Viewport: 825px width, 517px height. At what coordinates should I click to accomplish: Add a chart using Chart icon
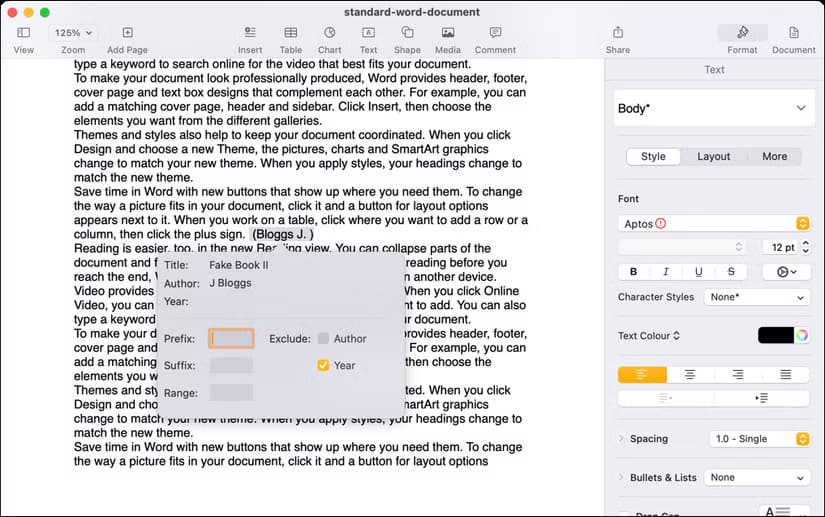pos(329,39)
